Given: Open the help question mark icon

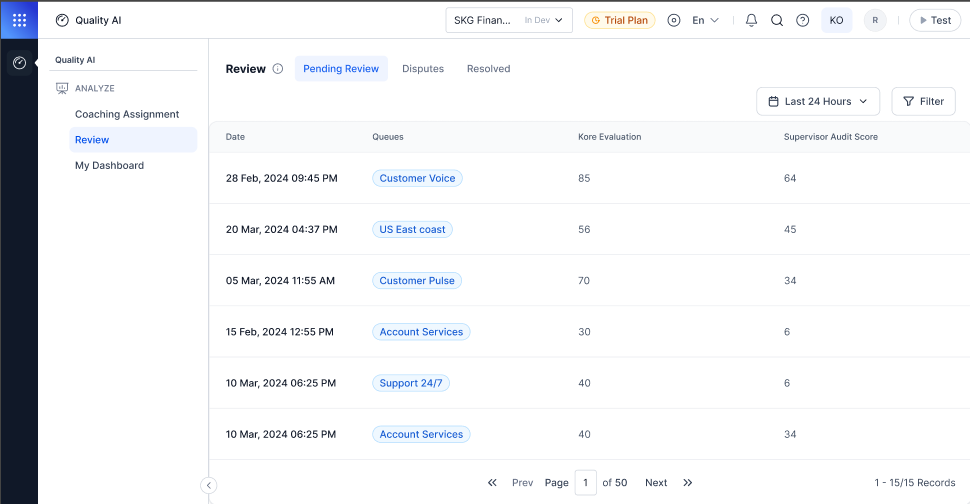Looking at the screenshot, I should coord(802,20).
